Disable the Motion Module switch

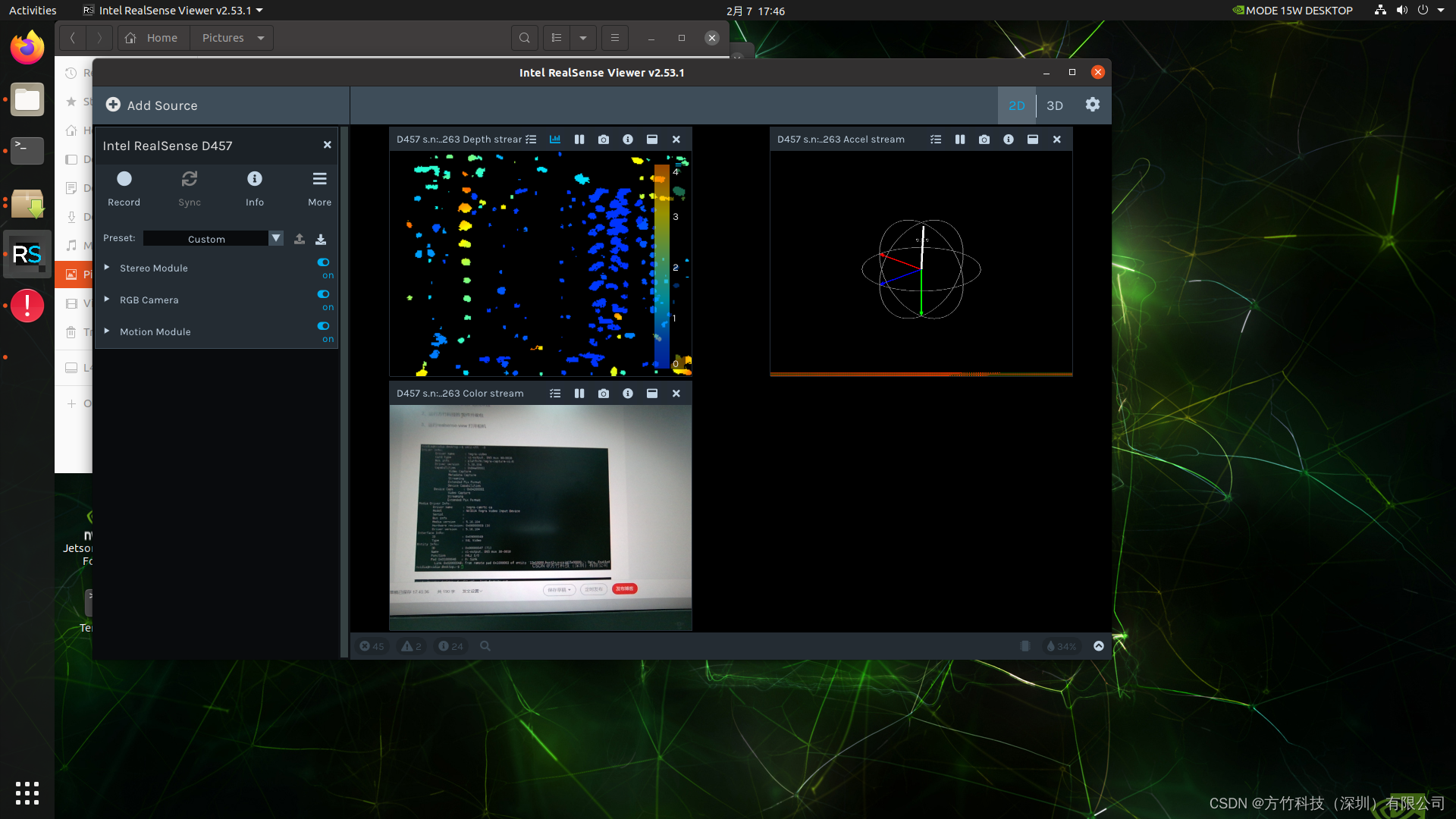(x=324, y=326)
